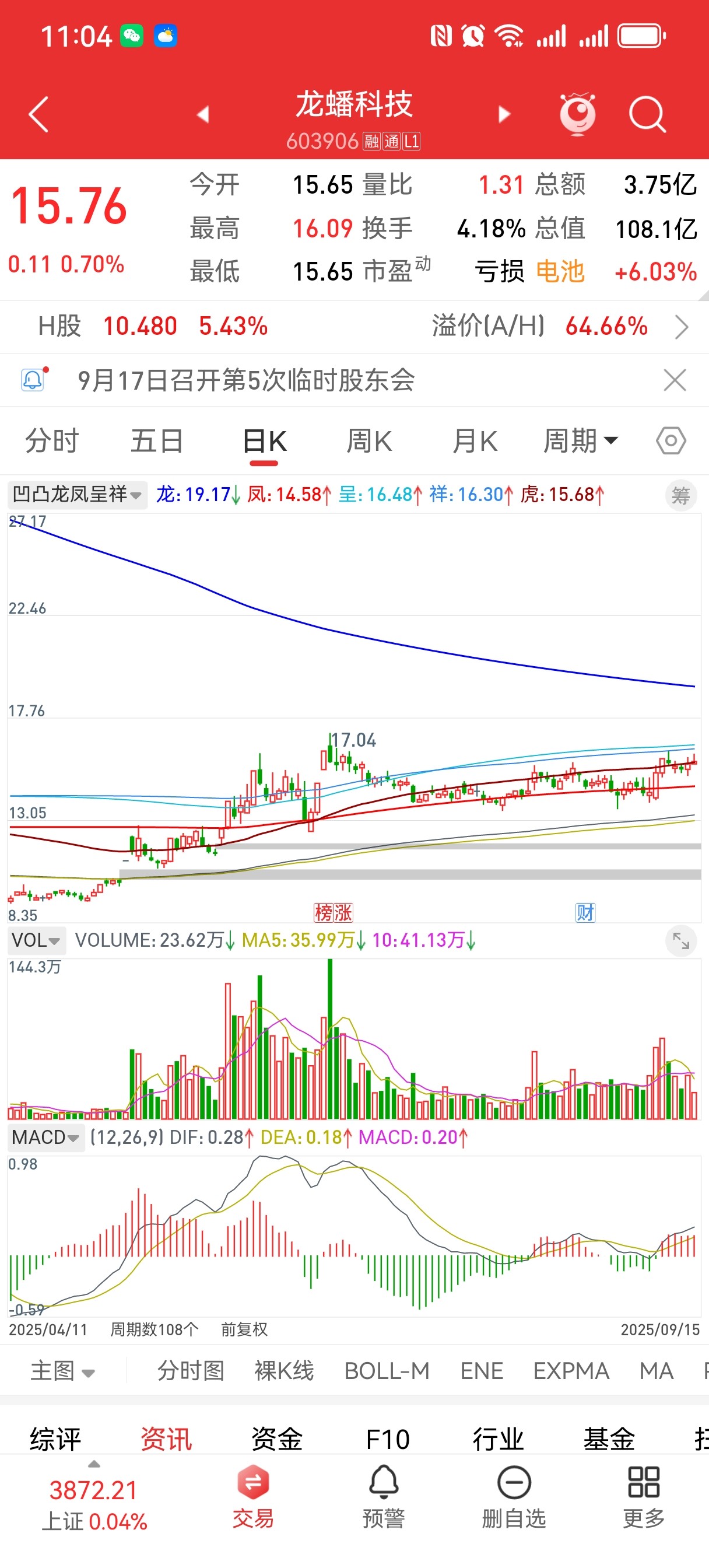Tap the 9月17日召开第5次临时股东会 notice
This screenshot has width=709, height=1568.
(x=247, y=380)
